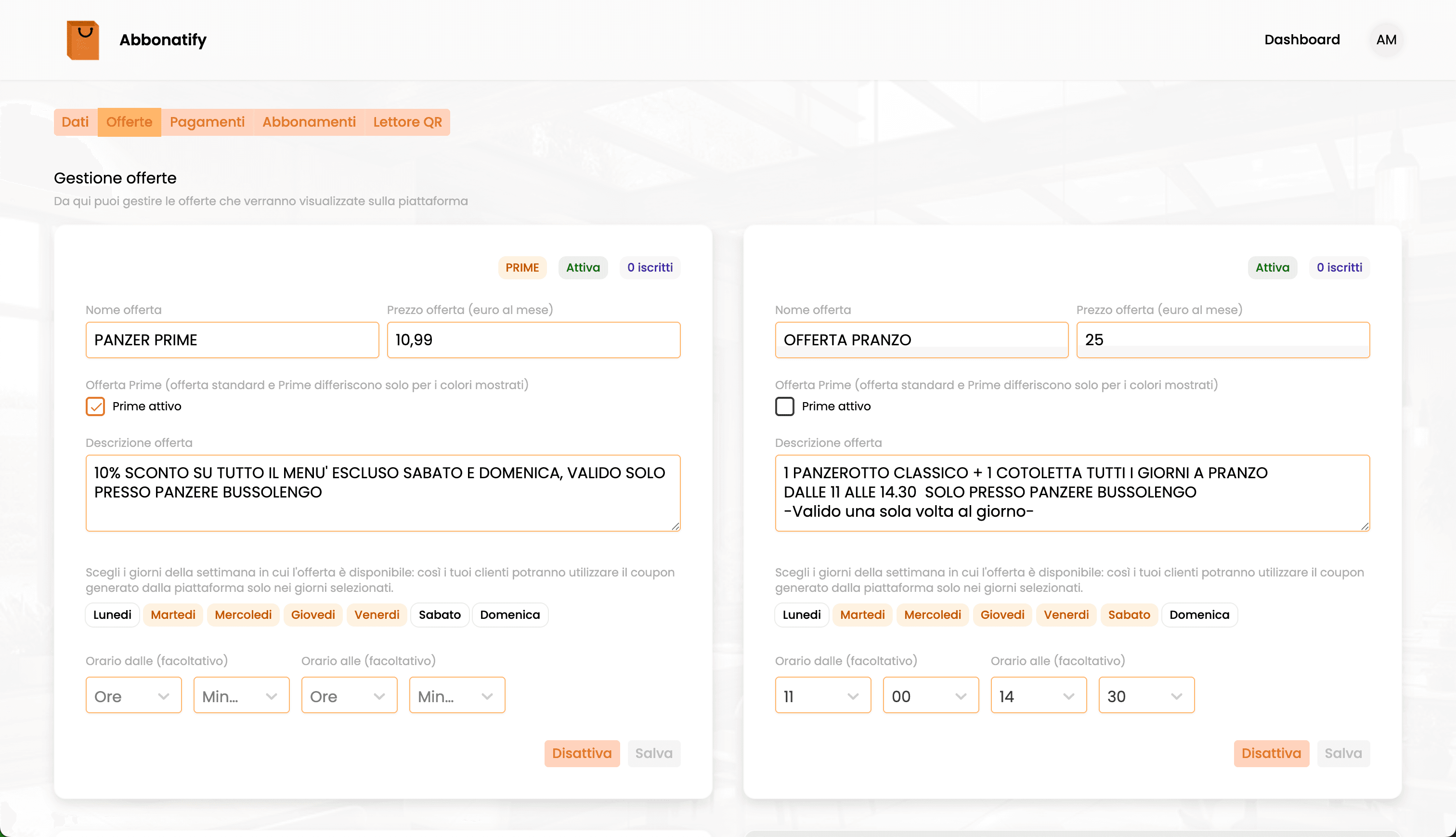Toggle Lunedi on the OFFERTA PRANZO offer

pos(801,615)
